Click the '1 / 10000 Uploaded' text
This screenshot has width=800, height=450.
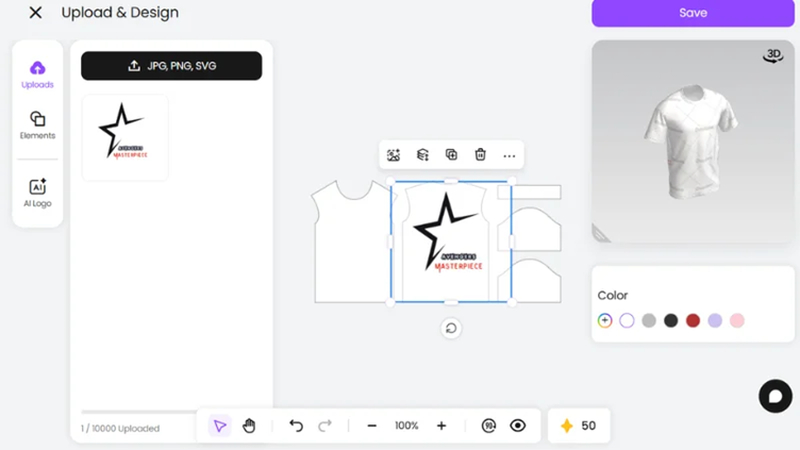click(x=120, y=429)
